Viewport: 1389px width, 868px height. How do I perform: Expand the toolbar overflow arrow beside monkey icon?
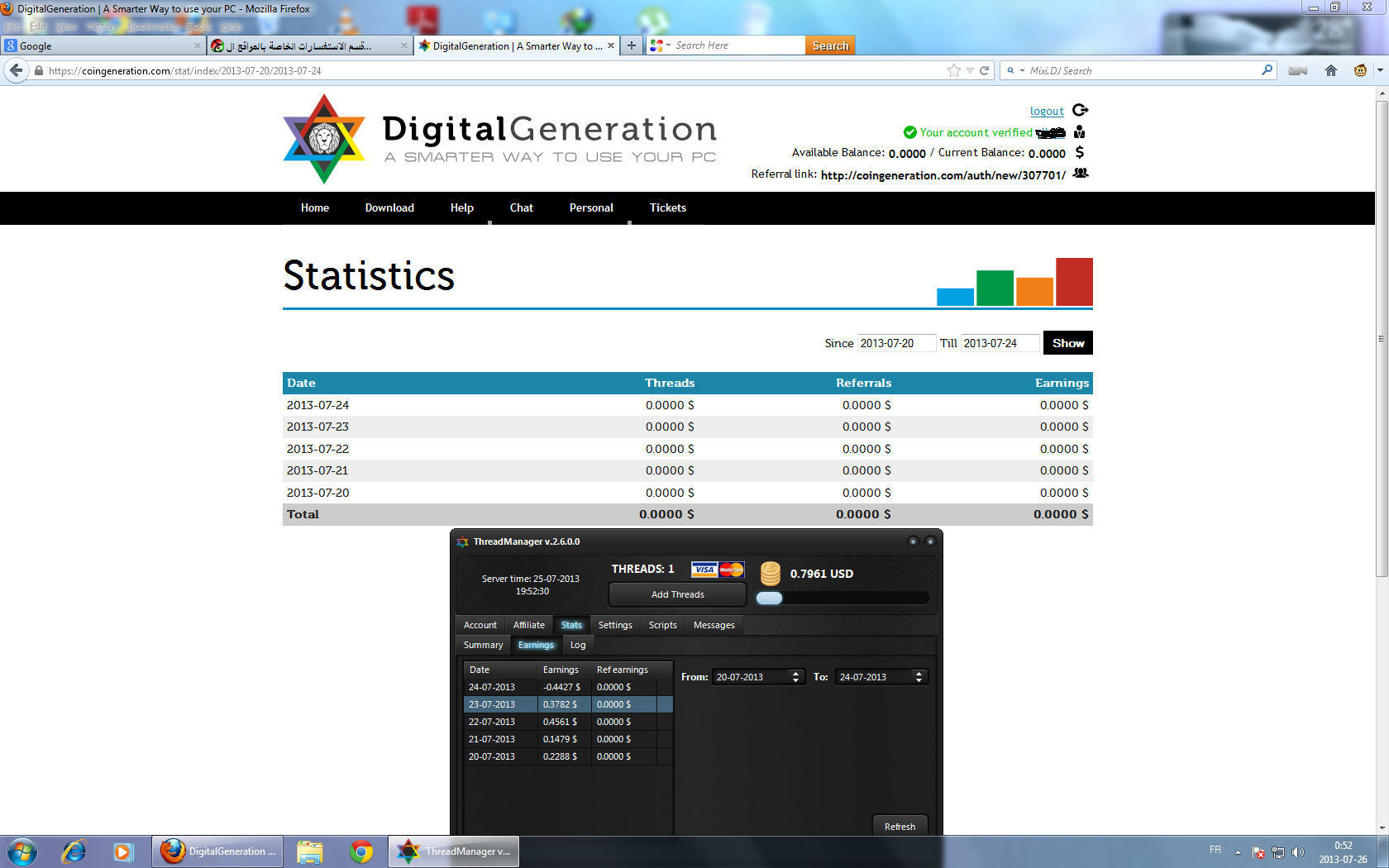coord(1379,70)
